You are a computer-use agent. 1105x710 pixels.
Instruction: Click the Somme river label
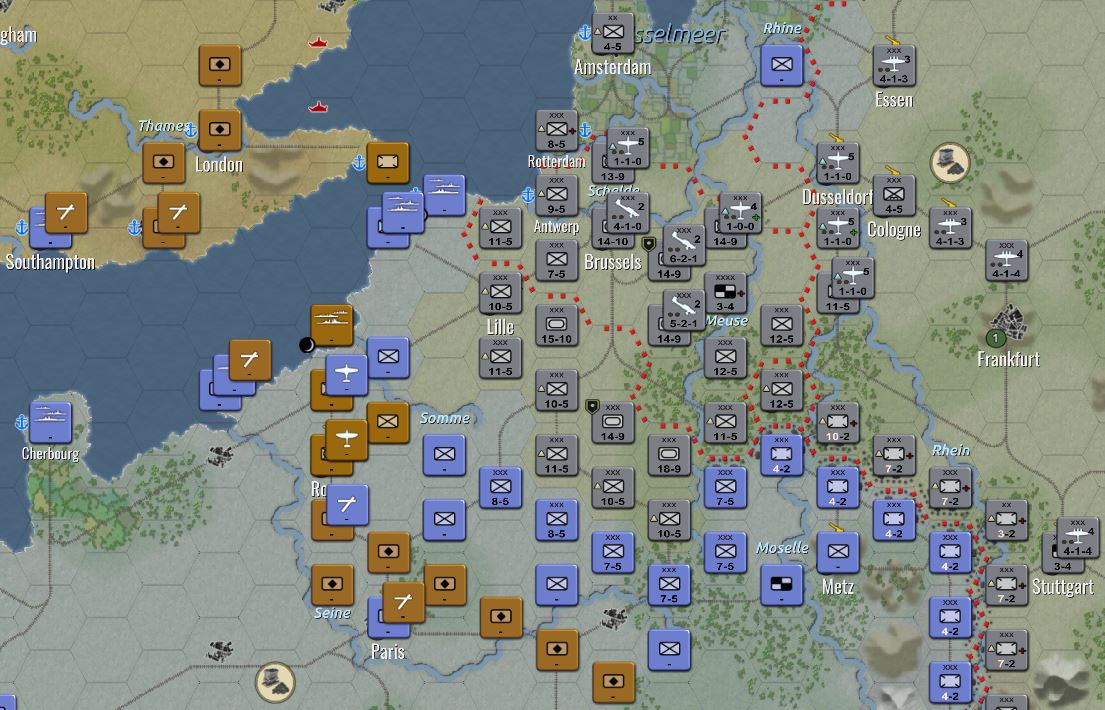445,418
